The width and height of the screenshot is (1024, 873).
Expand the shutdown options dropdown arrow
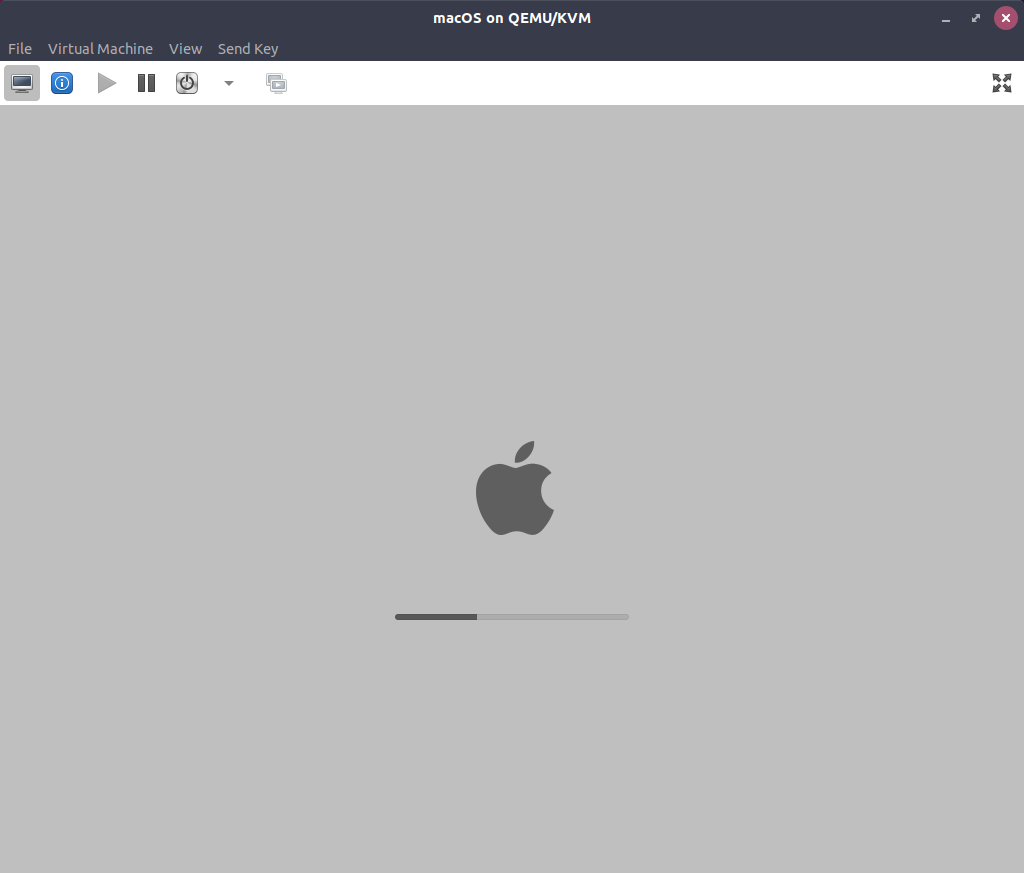click(x=229, y=83)
